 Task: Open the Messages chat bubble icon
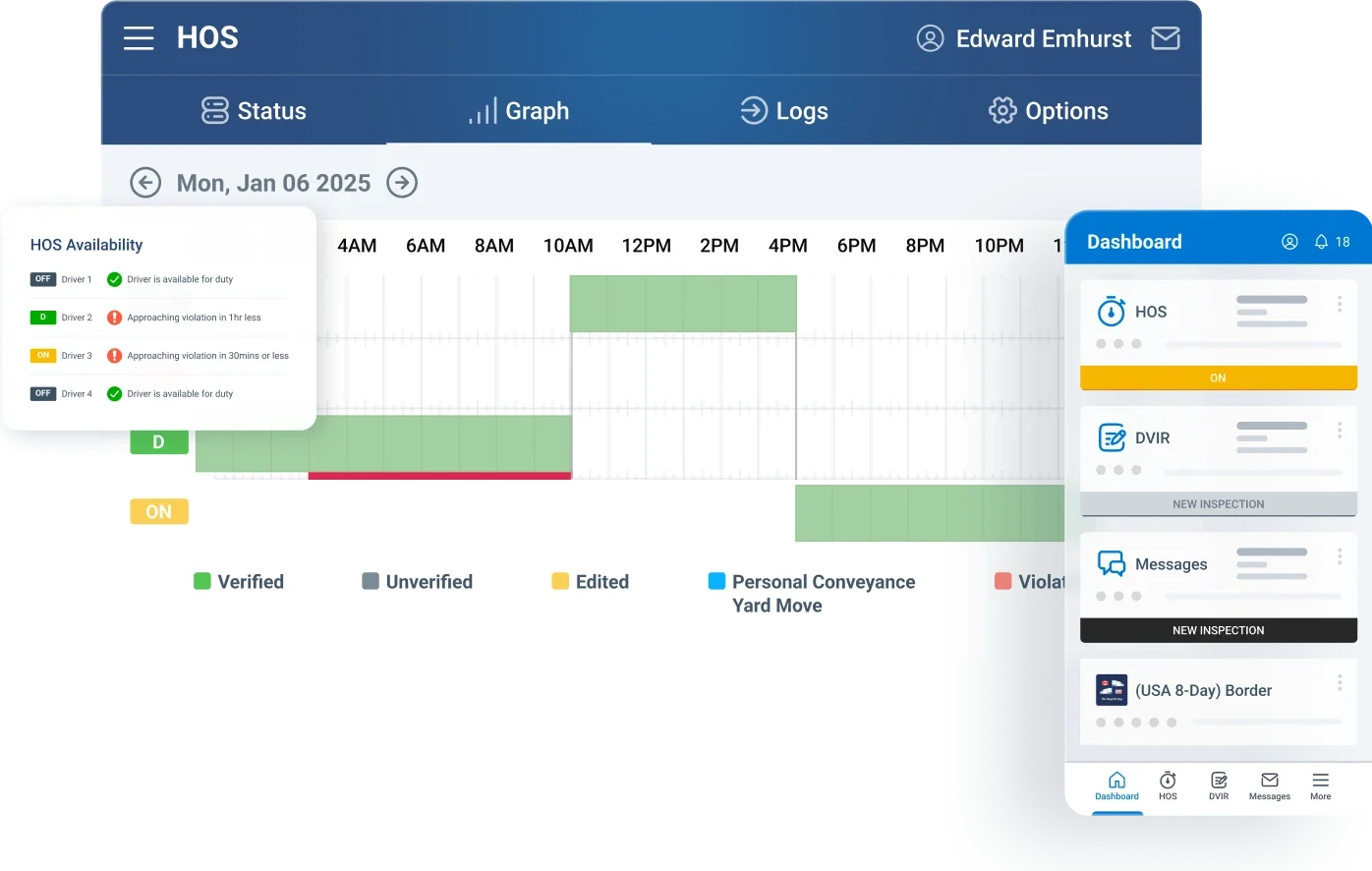(x=1111, y=563)
